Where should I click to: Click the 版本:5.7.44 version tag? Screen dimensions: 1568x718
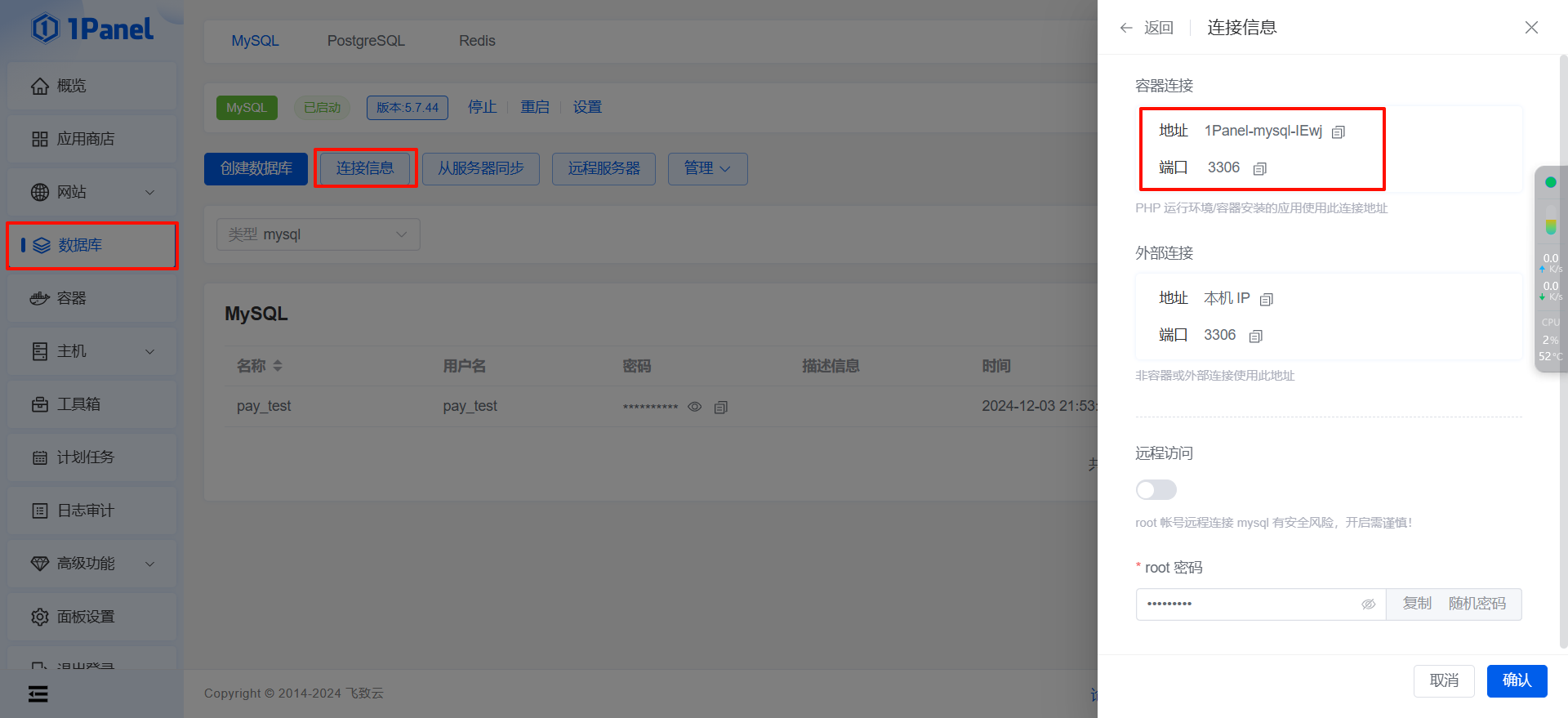tap(408, 108)
